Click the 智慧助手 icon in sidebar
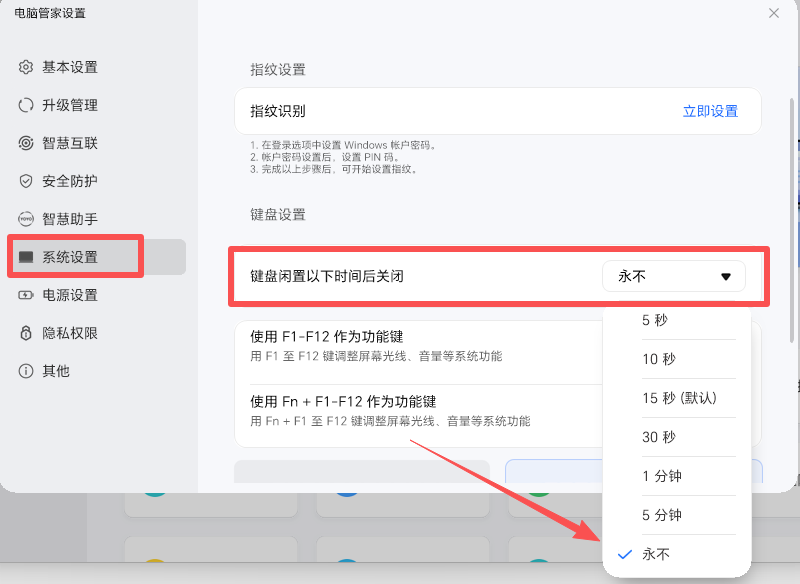The height and width of the screenshot is (584, 800). point(26,219)
